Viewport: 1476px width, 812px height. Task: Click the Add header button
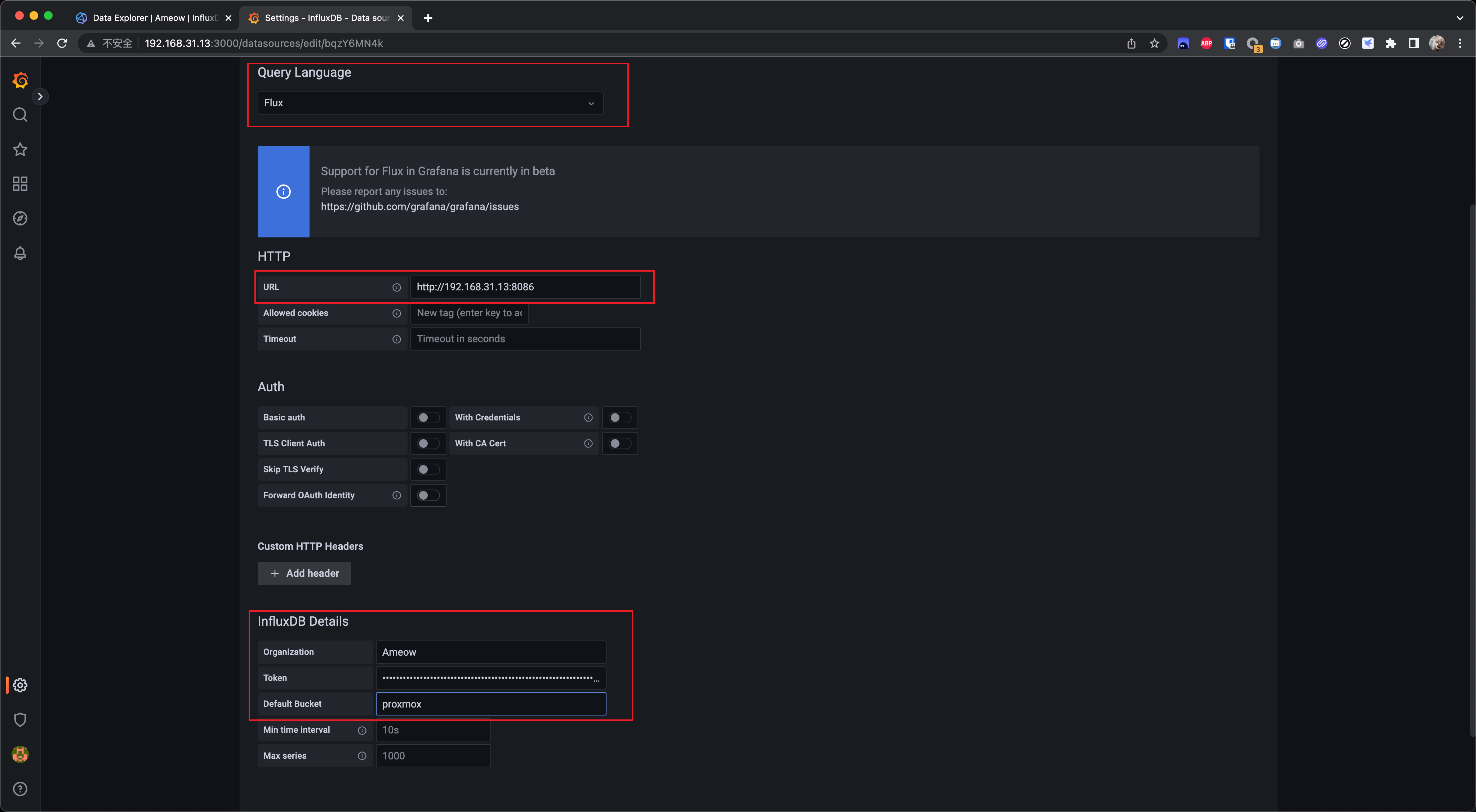(x=304, y=573)
